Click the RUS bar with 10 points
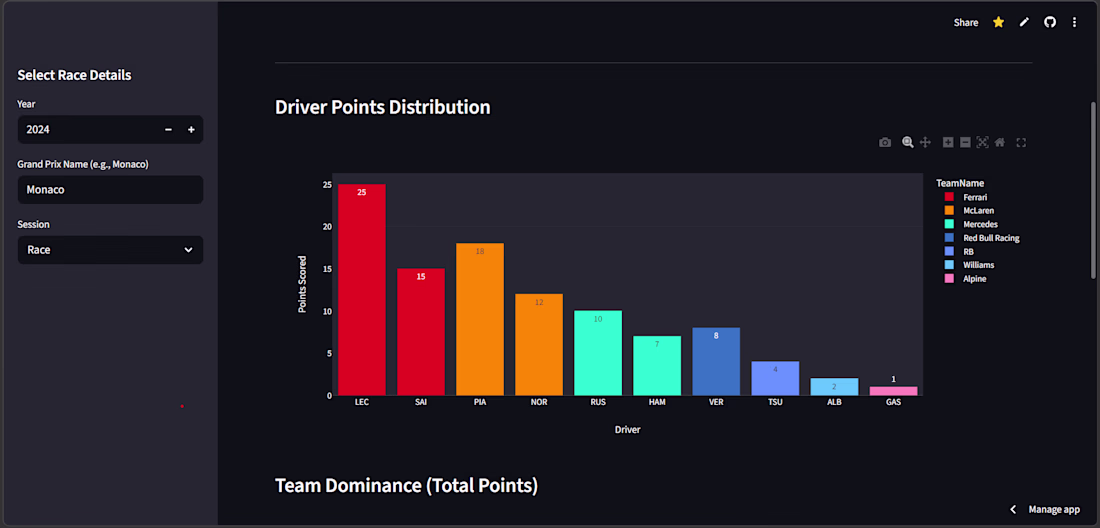 click(598, 353)
